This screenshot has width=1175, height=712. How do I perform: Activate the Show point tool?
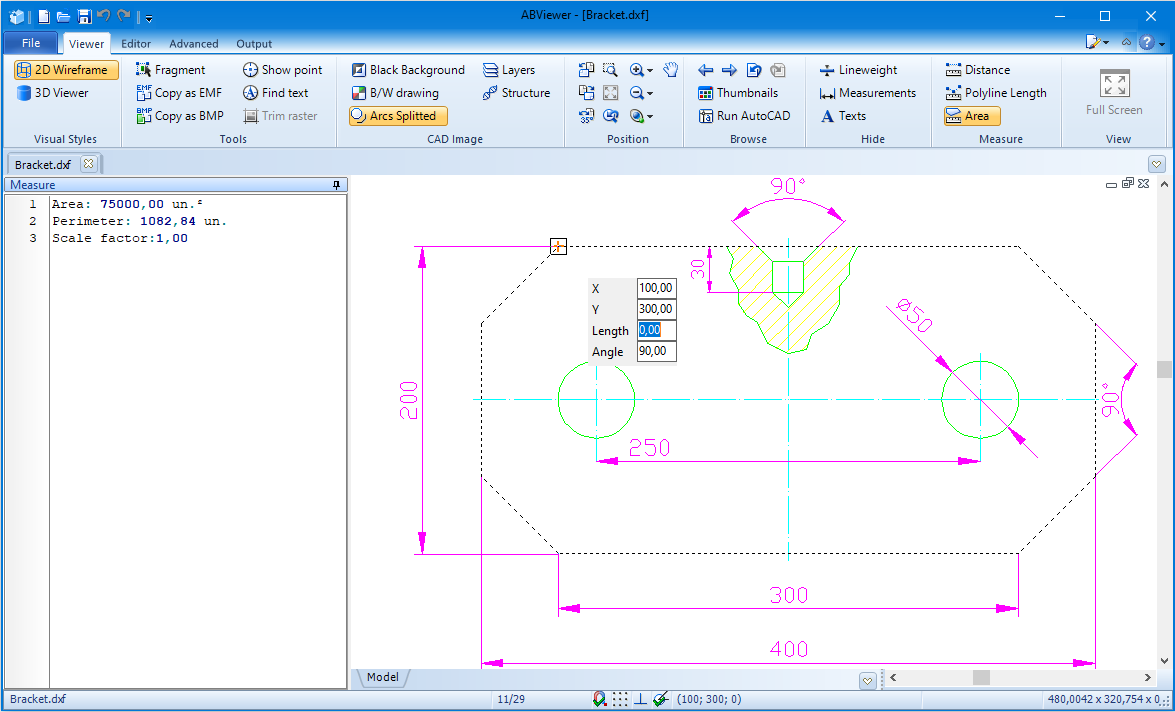pyautogui.click(x=283, y=70)
